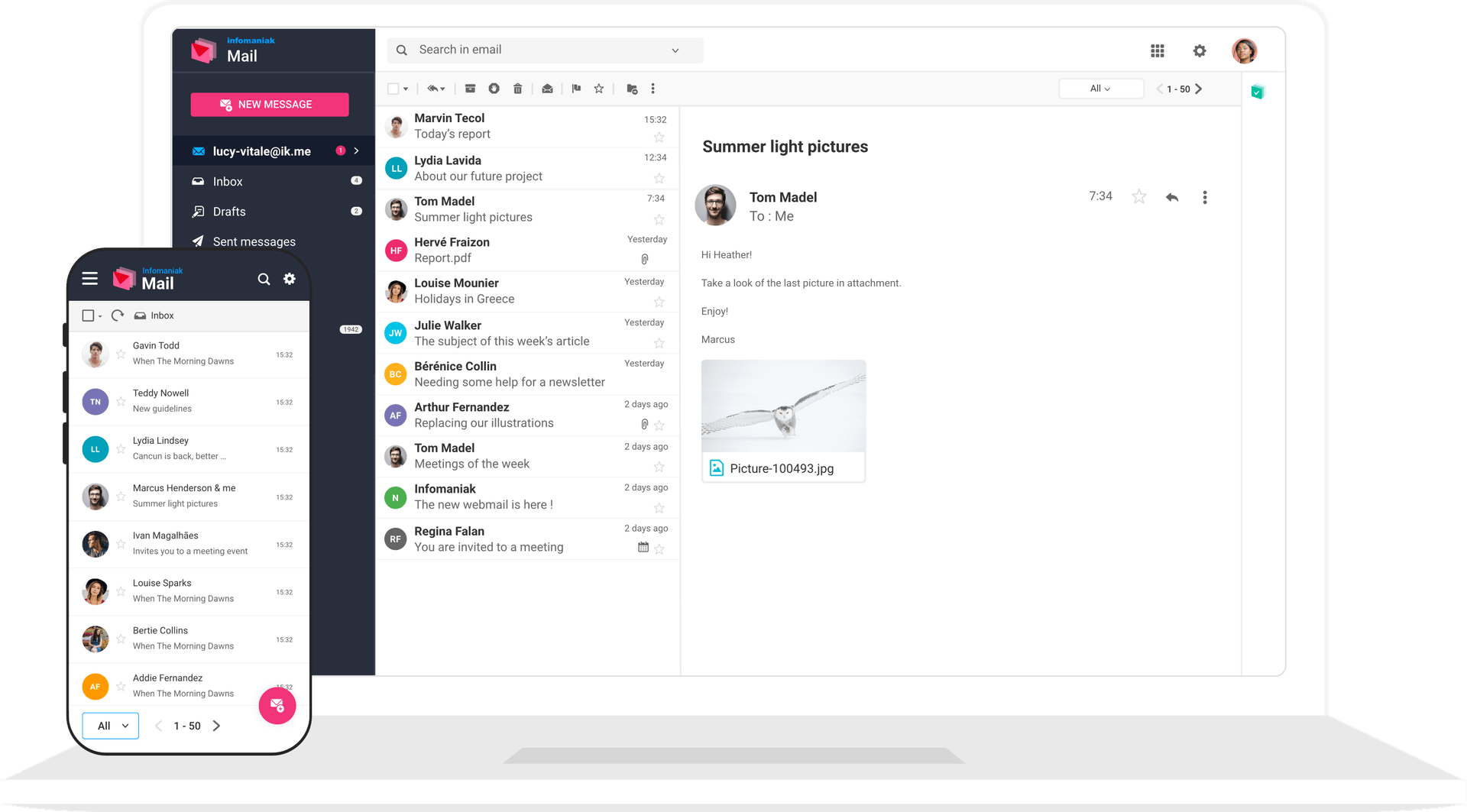Tick phone inbox select-all checkbox
The image size is (1467, 812).
coord(88,315)
